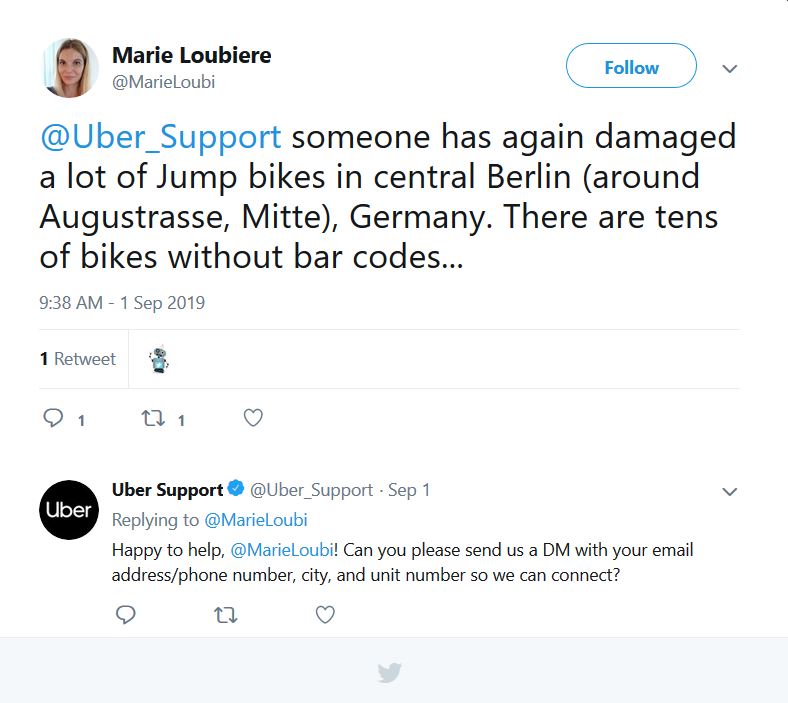
Task: Open the @MarieLoubi link after Replying to
Action: pyautogui.click(x=255, y=520)
